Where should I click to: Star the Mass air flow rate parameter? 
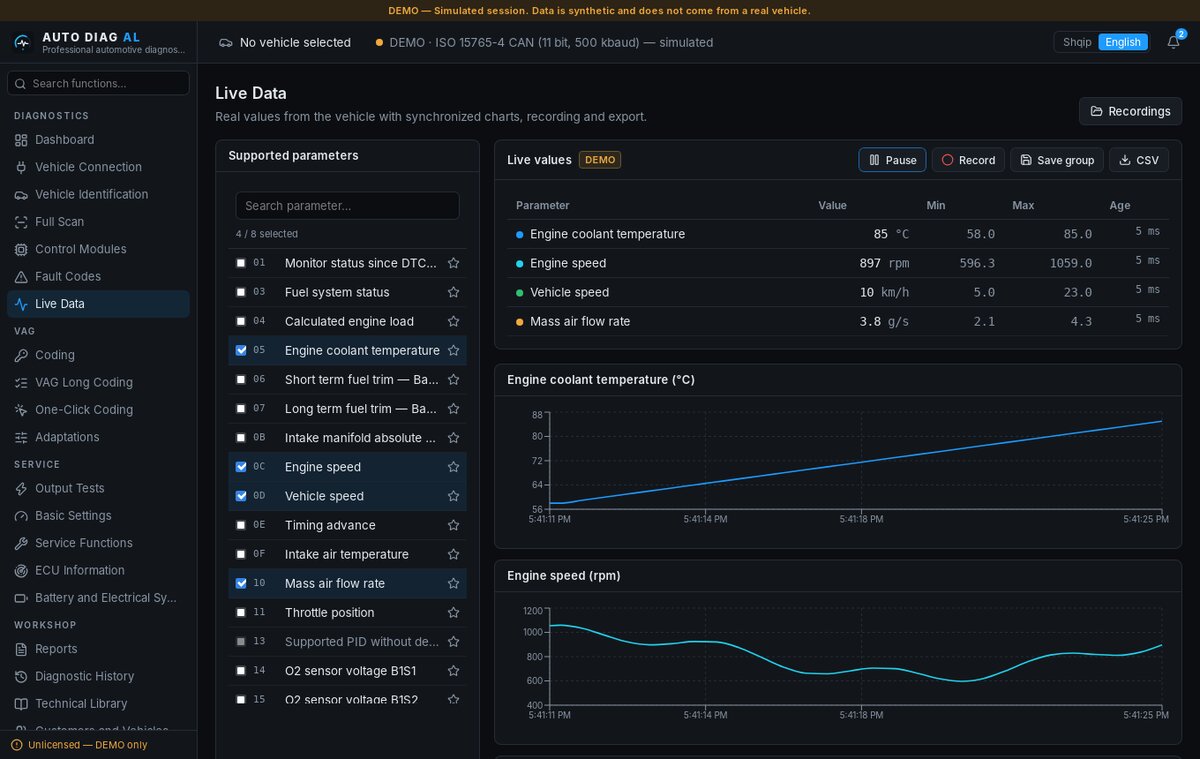[x=453, y=583]
